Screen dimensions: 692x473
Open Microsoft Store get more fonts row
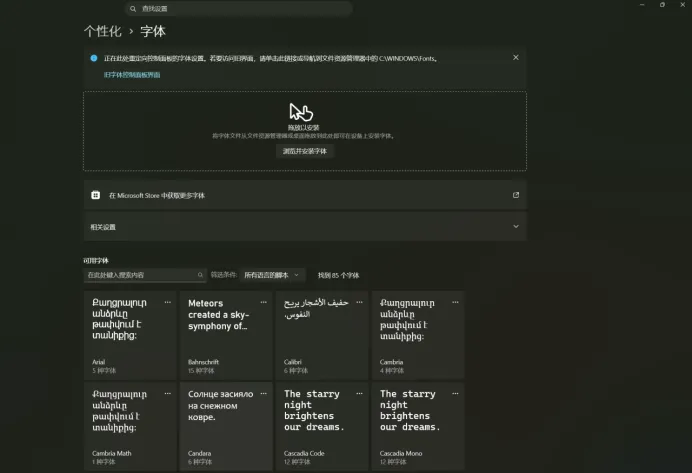pyautogui.click(x=305, y=195)
